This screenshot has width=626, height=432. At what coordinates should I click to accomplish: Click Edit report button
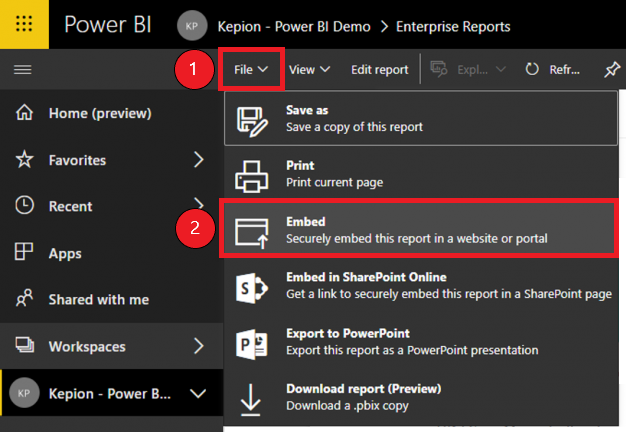coord(380,70)
